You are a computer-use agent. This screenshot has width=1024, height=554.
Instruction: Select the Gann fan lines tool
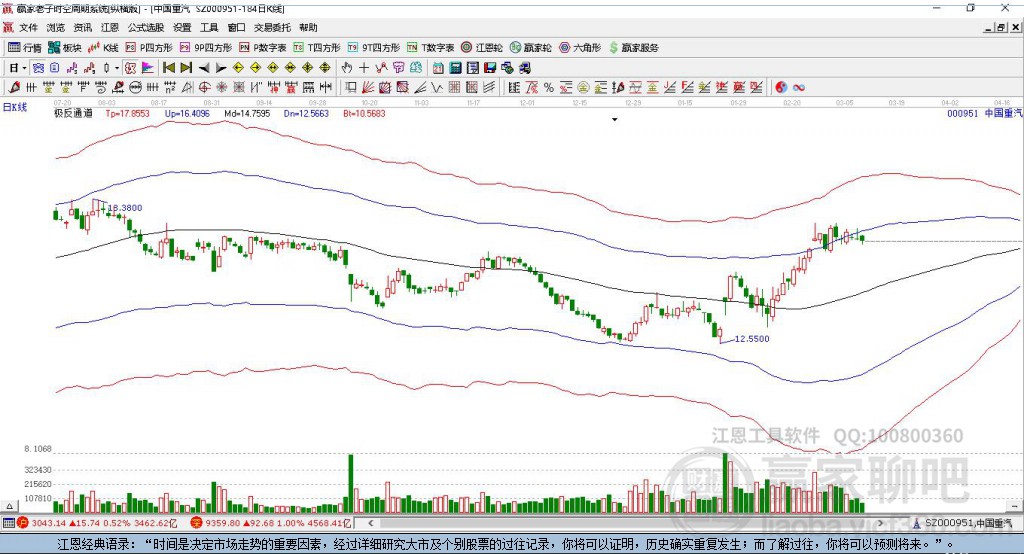pyautogui.click(x=367, y=87)
